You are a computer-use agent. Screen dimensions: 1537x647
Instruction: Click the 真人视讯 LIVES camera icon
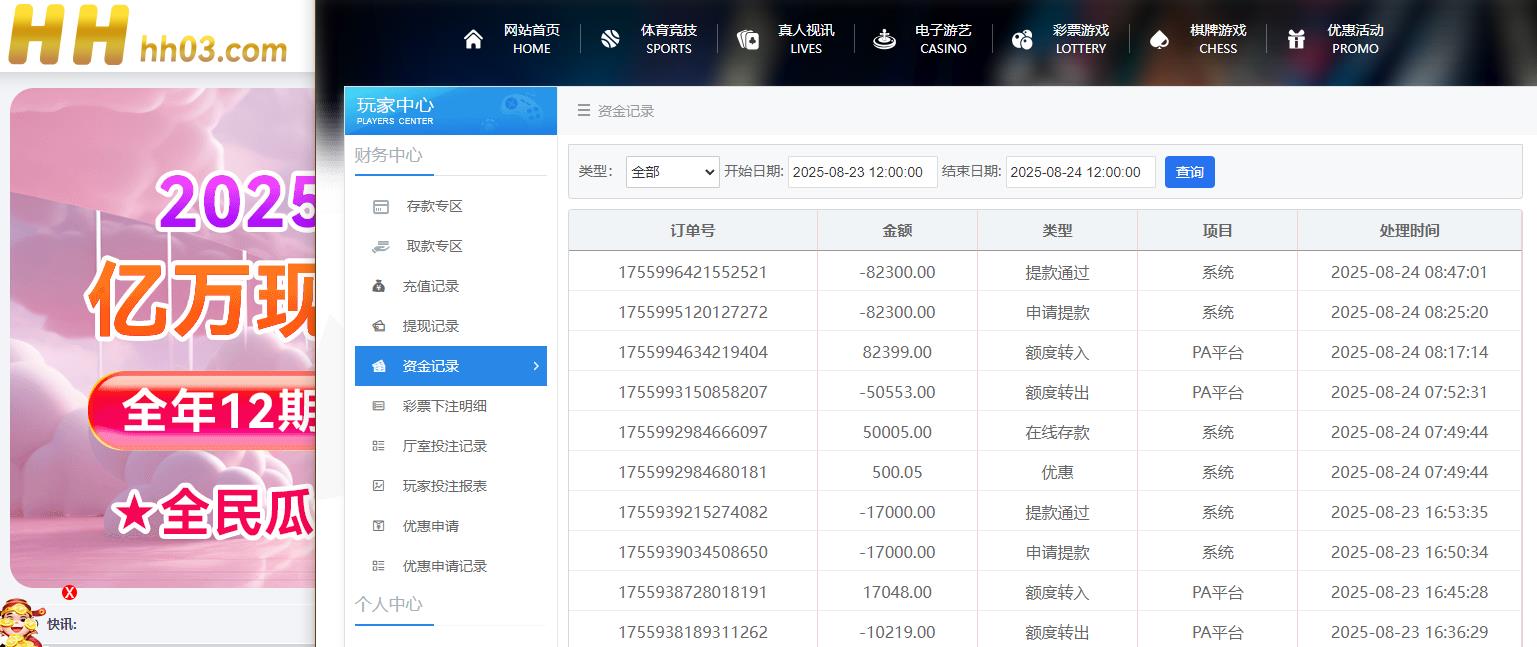[x=748, y=38]
